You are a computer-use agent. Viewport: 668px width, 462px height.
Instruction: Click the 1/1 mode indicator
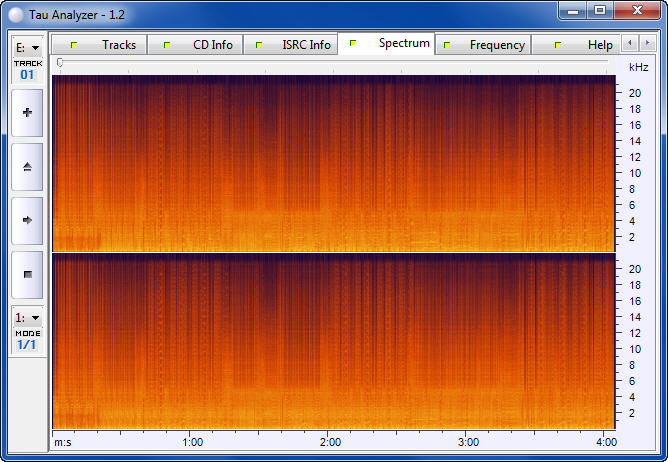tap(27, 345)
